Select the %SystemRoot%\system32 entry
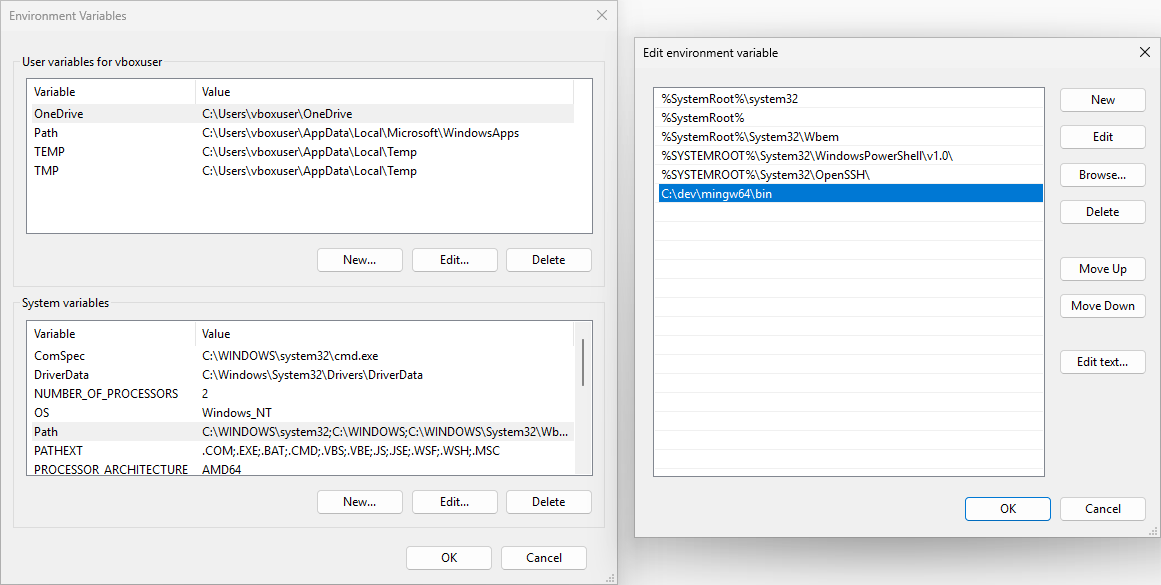 (848, 99)
